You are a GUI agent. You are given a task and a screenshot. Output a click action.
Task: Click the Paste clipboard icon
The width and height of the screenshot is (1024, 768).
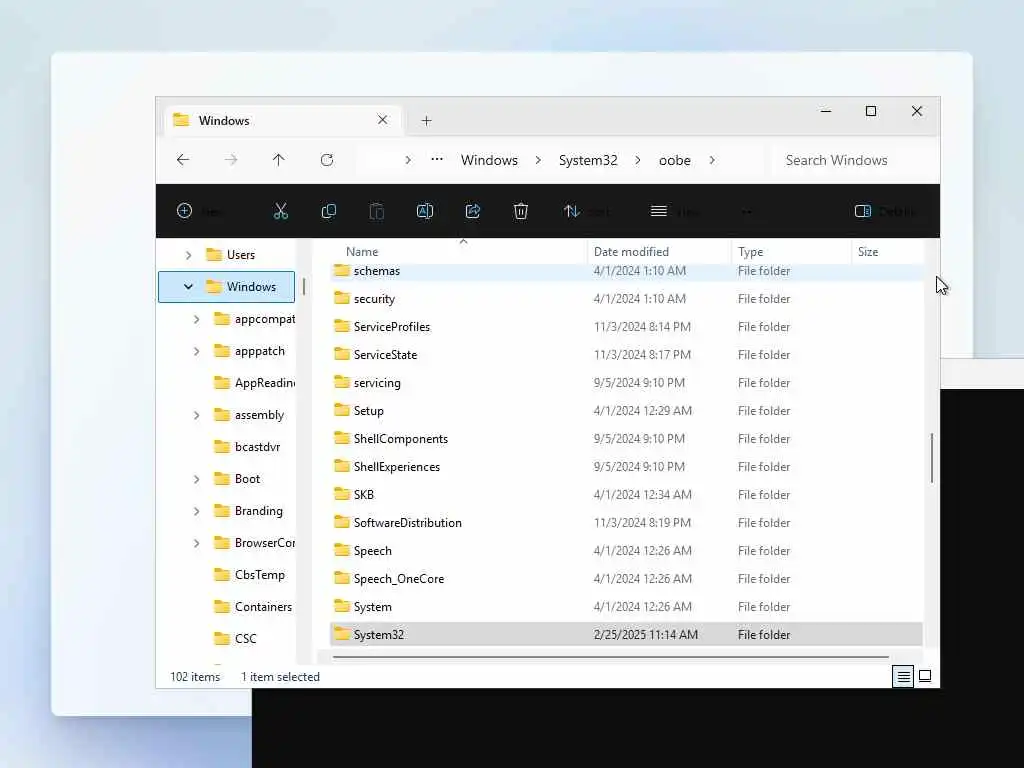click(x=377, y=211)
